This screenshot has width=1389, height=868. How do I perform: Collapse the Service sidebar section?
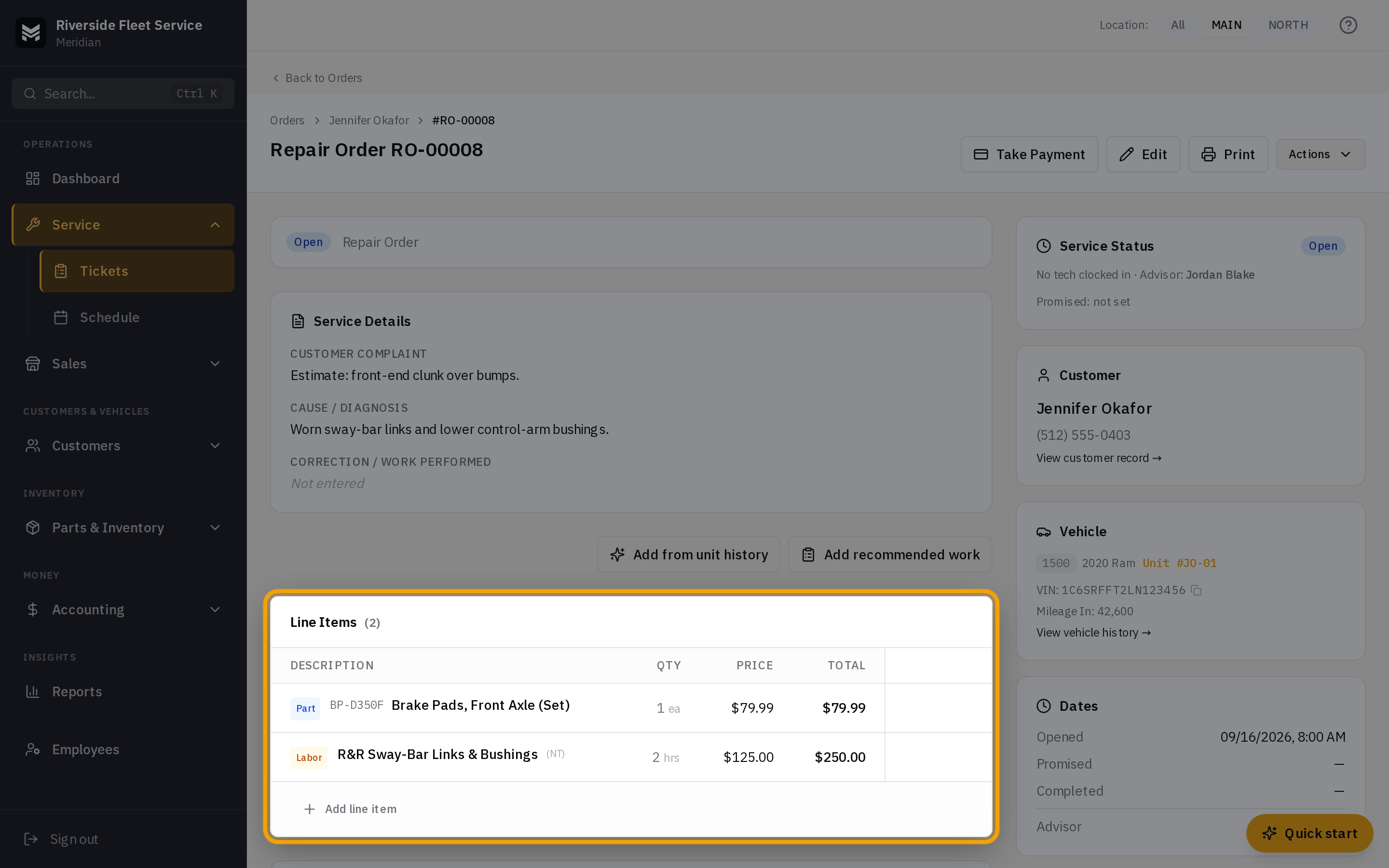pyautogui.click(x=123, y=224)
